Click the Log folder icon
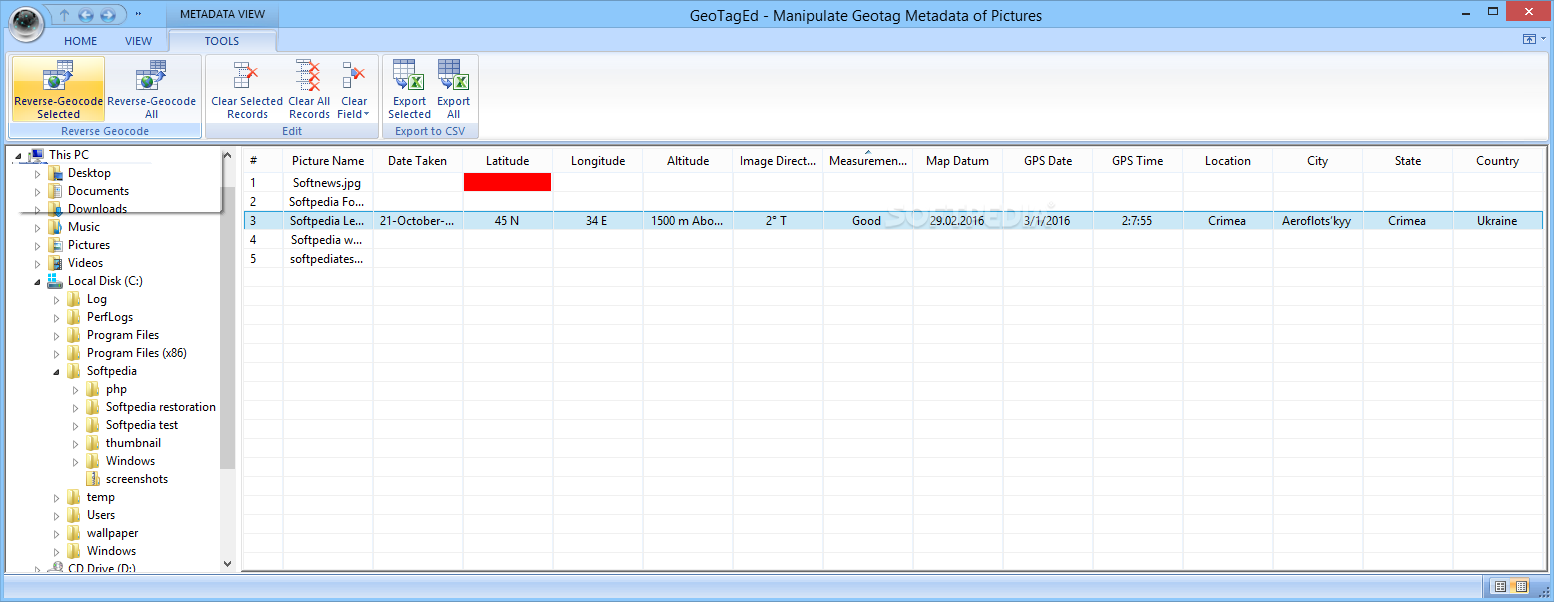Screen dimensions: 1554x602 [x=74, y=299]
